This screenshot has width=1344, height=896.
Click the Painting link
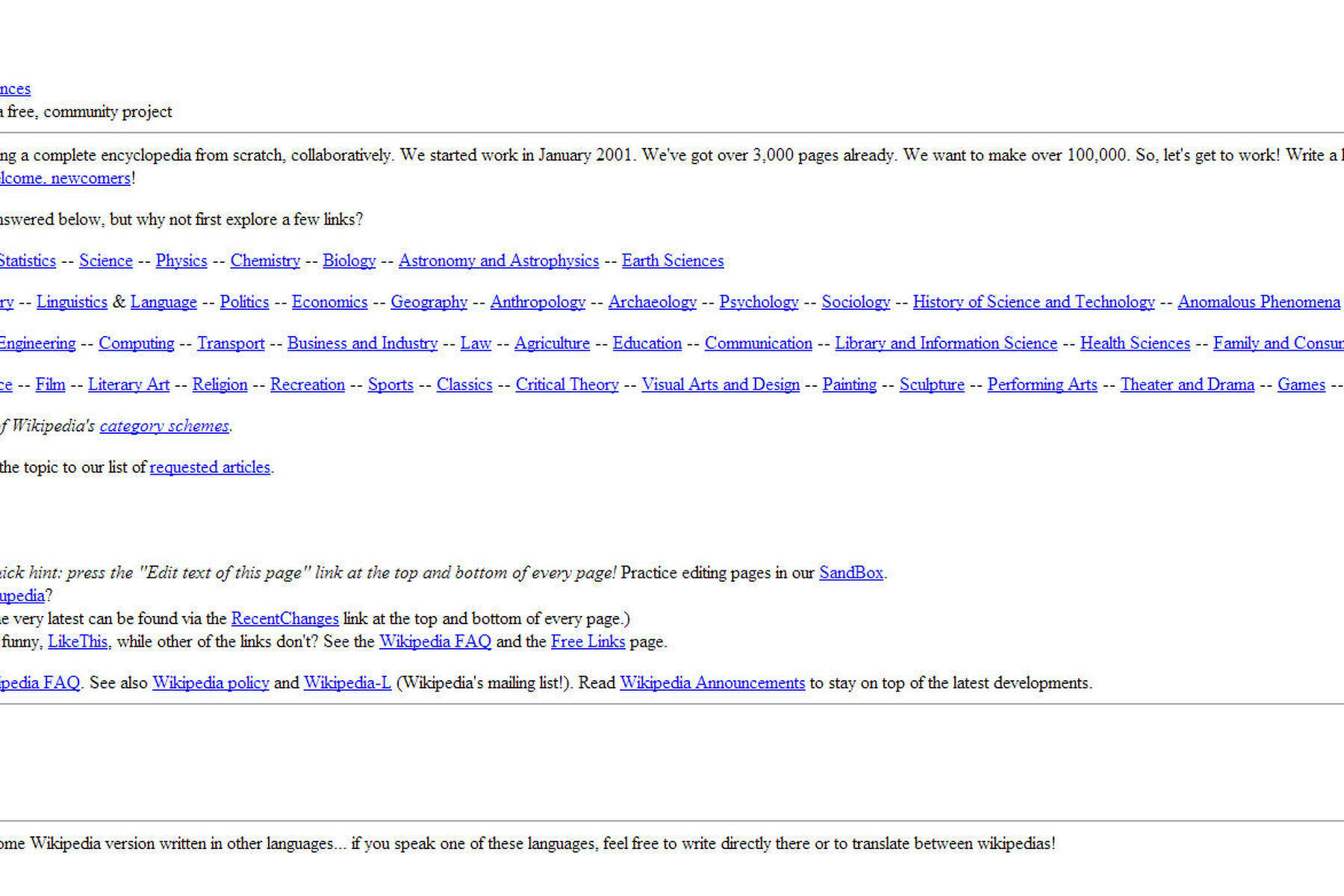click(x=850, y=385)
